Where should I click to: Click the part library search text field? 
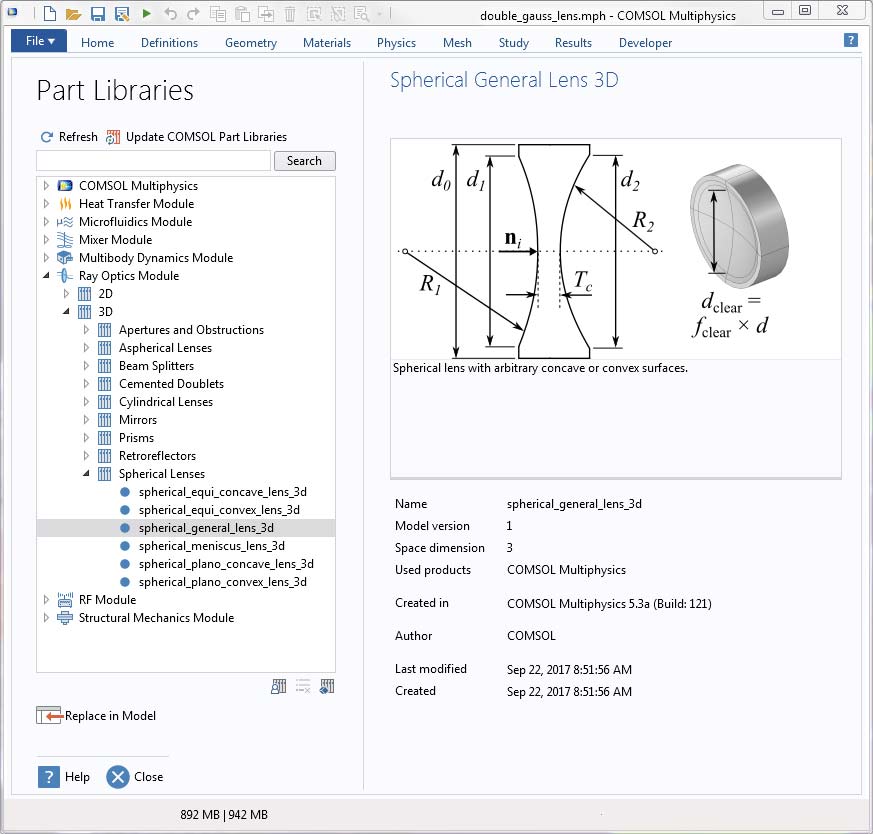pyautogui.click(x=153, y=161)
